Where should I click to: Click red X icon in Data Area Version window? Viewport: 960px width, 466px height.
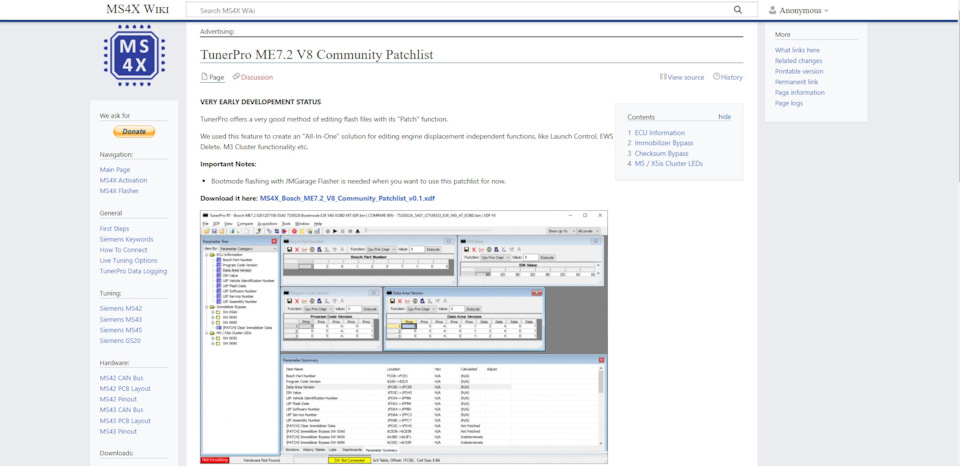click(400, 301)
